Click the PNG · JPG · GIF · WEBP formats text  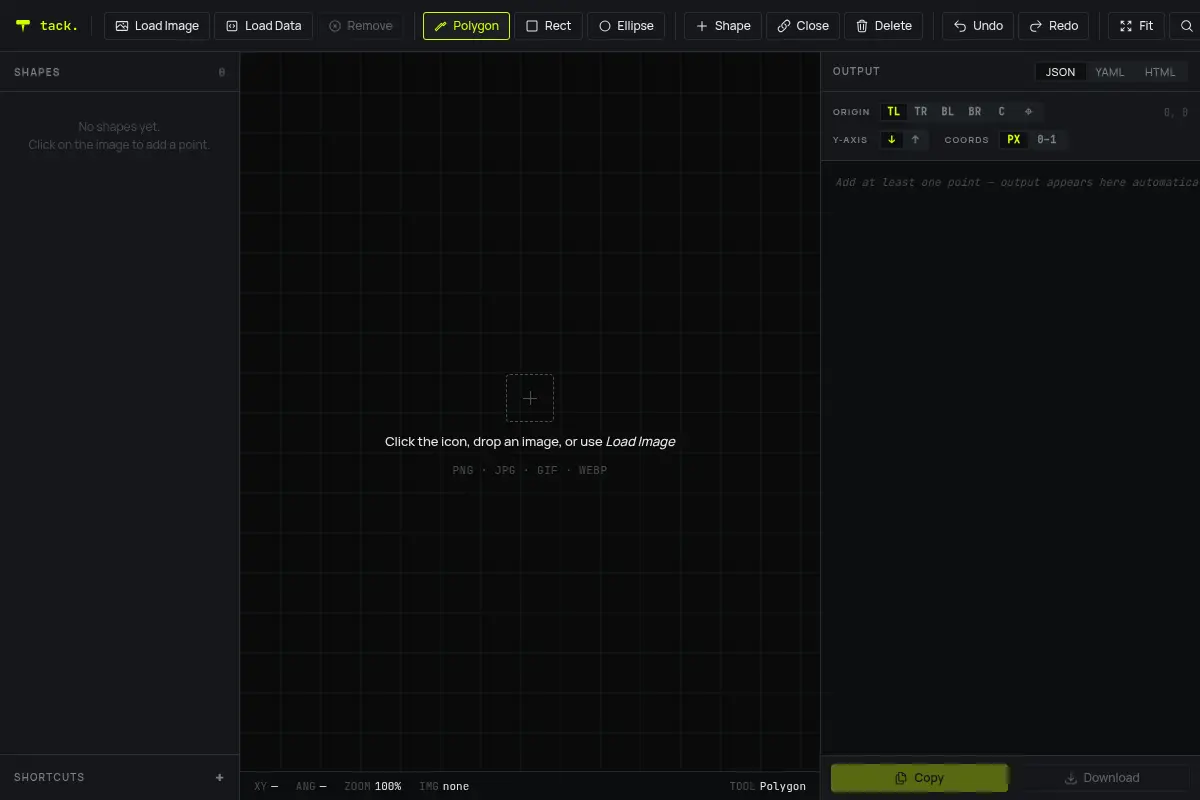(530, 470)
